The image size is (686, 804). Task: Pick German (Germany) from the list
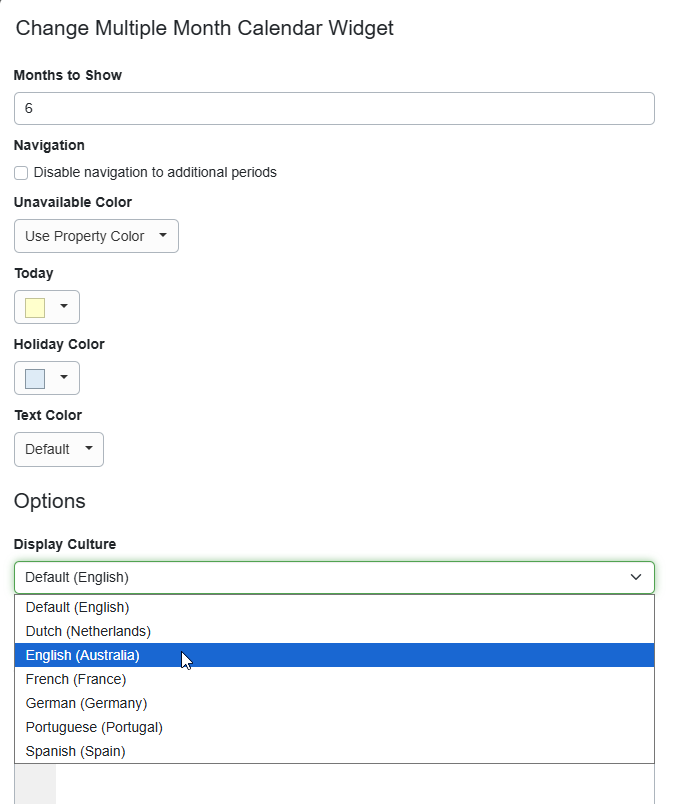pos(86,703)
